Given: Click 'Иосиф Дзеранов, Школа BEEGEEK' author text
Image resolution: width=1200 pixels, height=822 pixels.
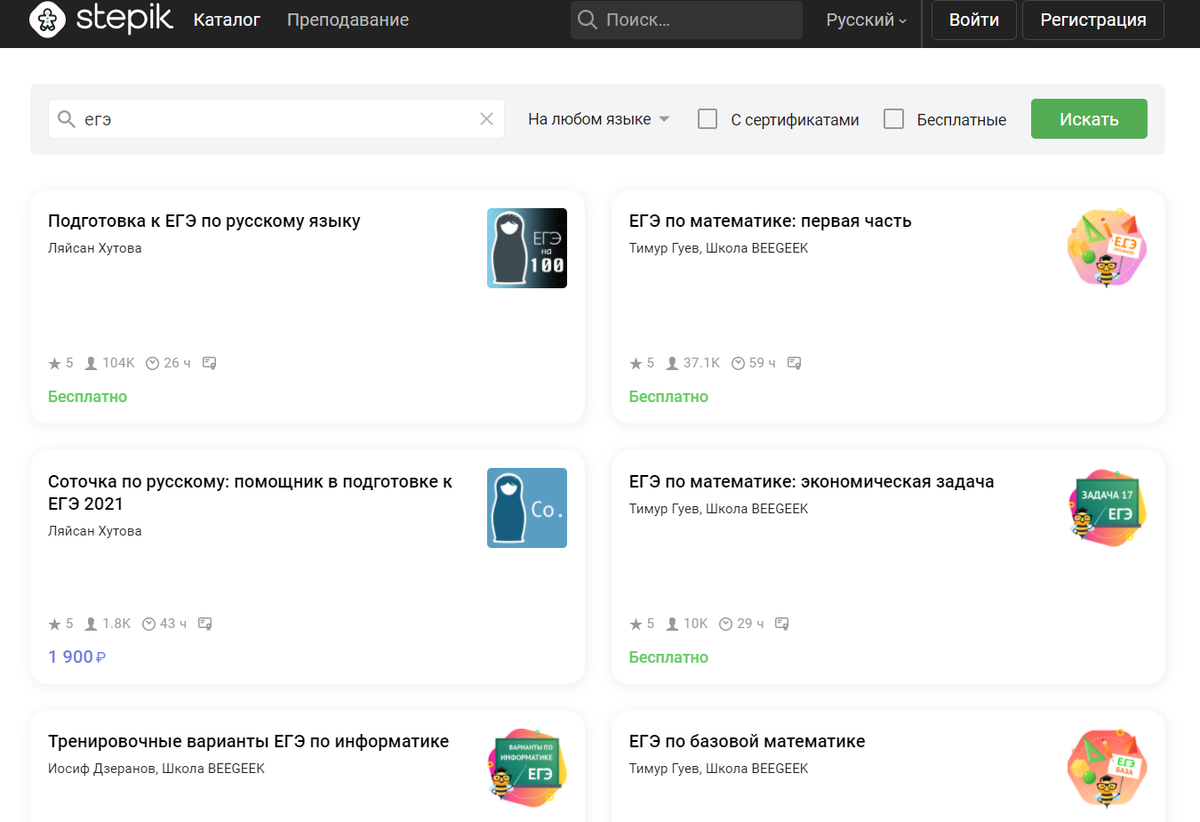Looking at the screenshot, I should point(156,769).
